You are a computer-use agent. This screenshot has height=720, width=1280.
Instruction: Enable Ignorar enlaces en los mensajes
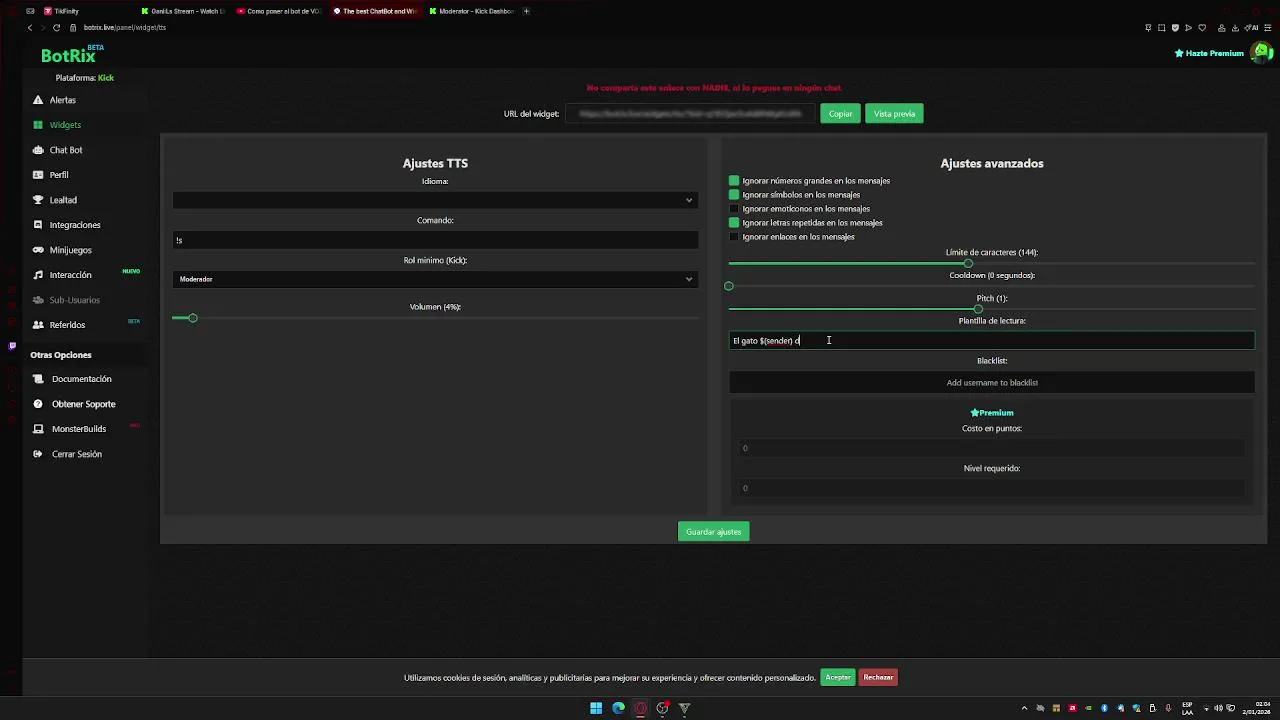pyautogui.click(x=734, y=237)
